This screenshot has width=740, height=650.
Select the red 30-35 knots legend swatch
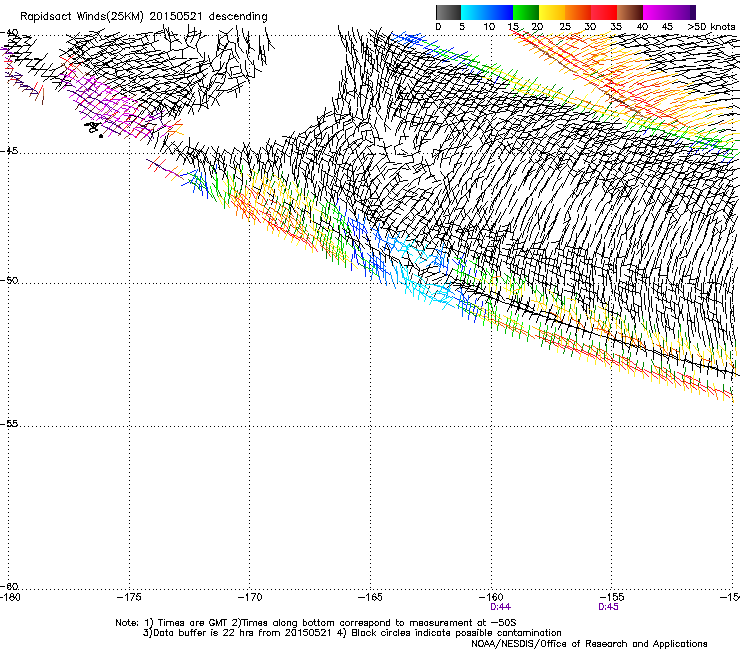click(604, 12)
